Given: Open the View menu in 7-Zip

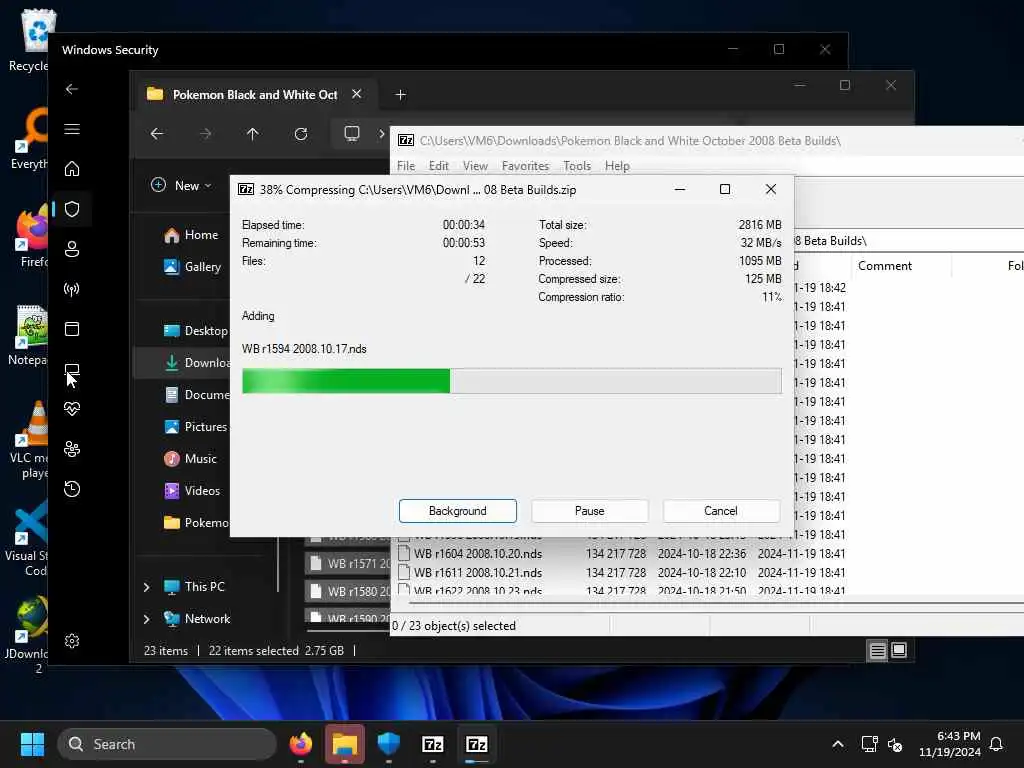Looking at the screenshot, I should coord(475,166).
